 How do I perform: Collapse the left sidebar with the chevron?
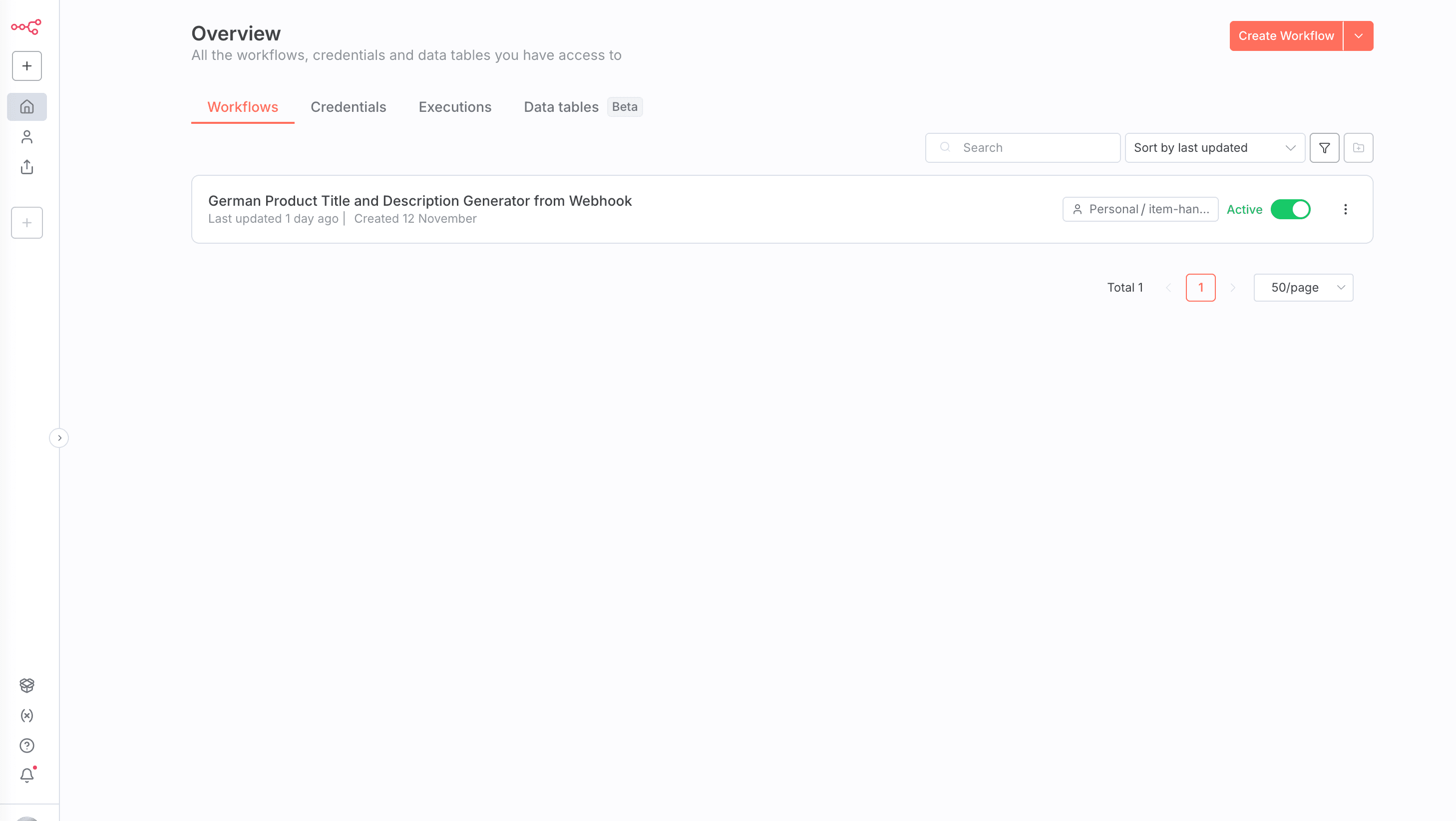59,437
